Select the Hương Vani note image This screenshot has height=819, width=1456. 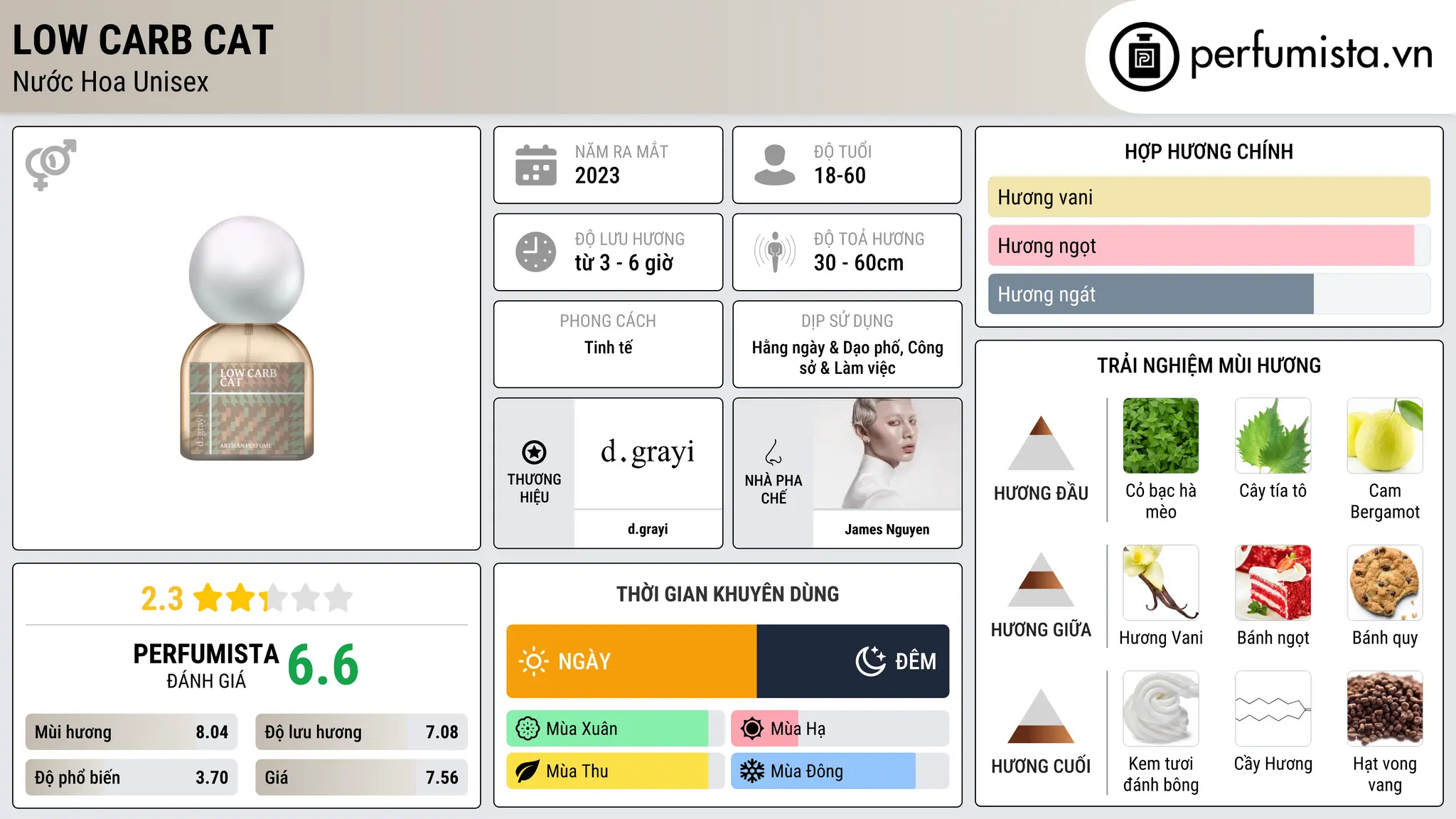1161,583
